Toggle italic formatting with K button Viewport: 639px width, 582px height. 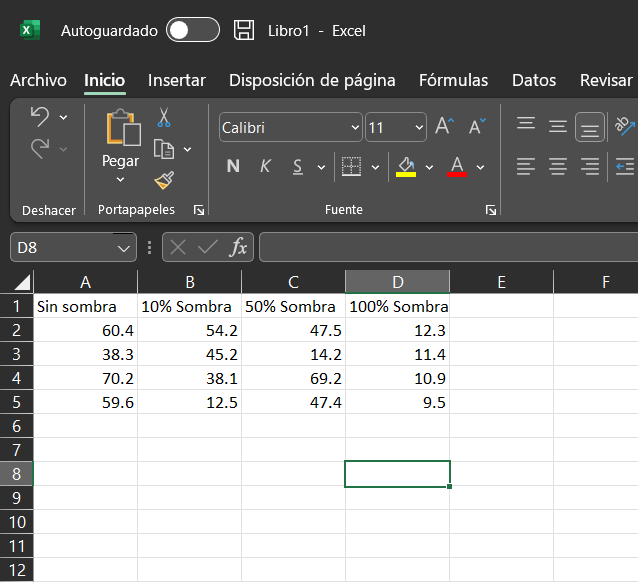265,167
